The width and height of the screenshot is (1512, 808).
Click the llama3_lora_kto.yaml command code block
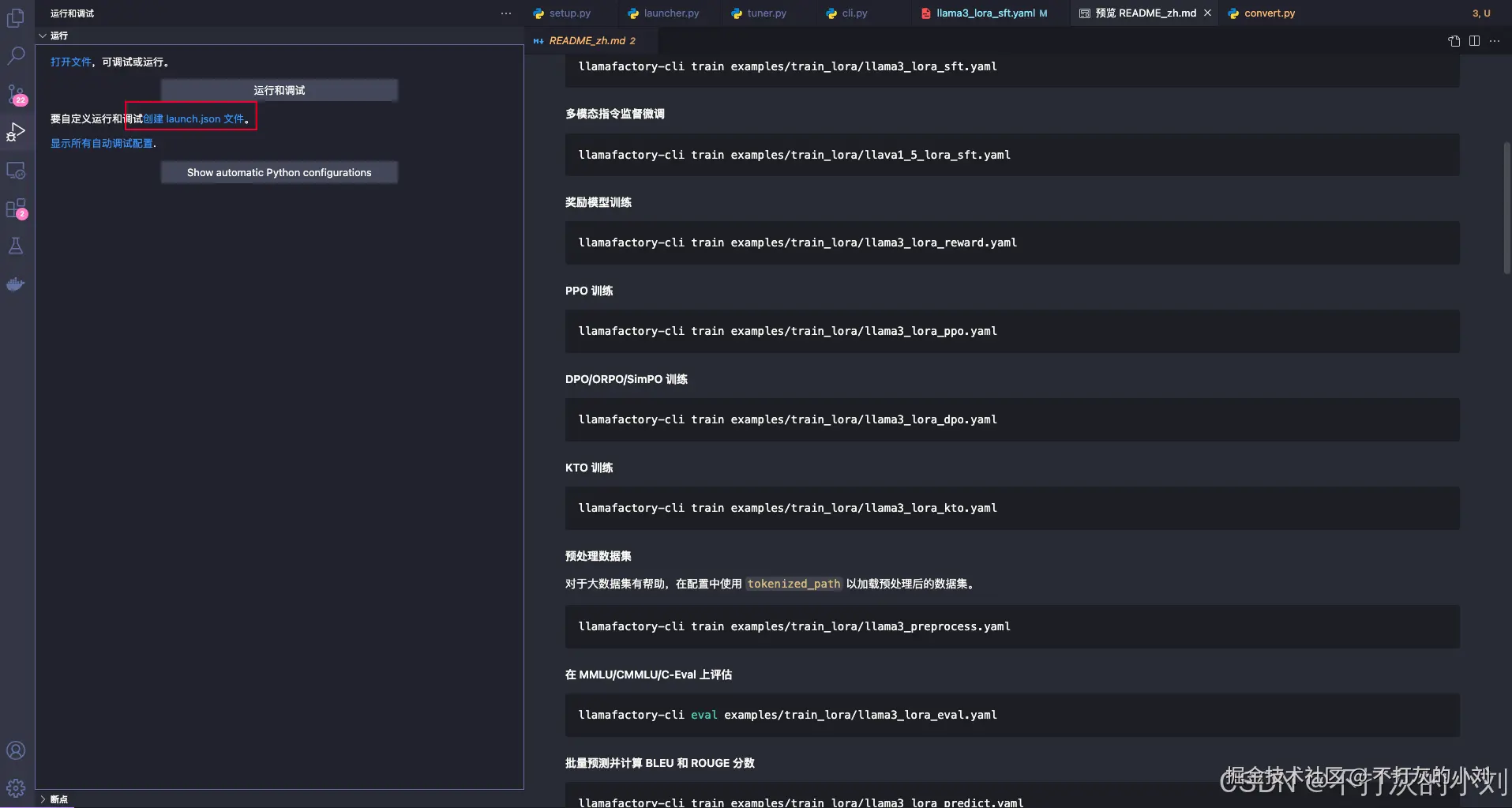coord(1012,508)
